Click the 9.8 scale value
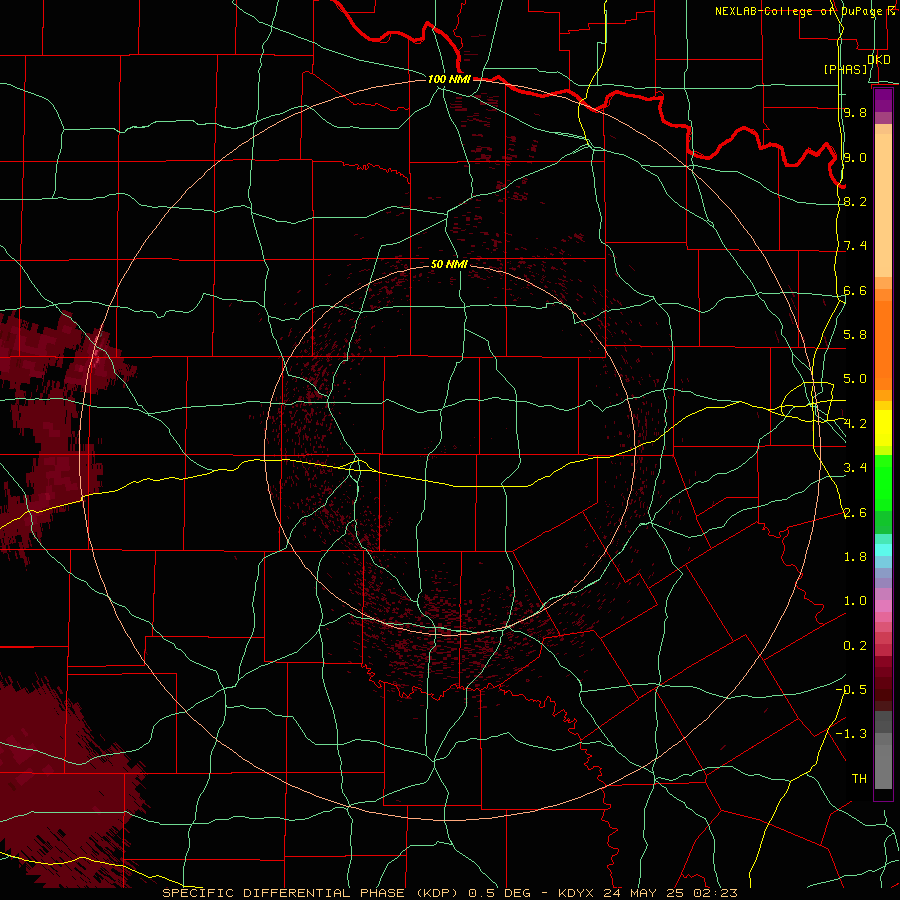900x900 pixels. coord(855,112)
